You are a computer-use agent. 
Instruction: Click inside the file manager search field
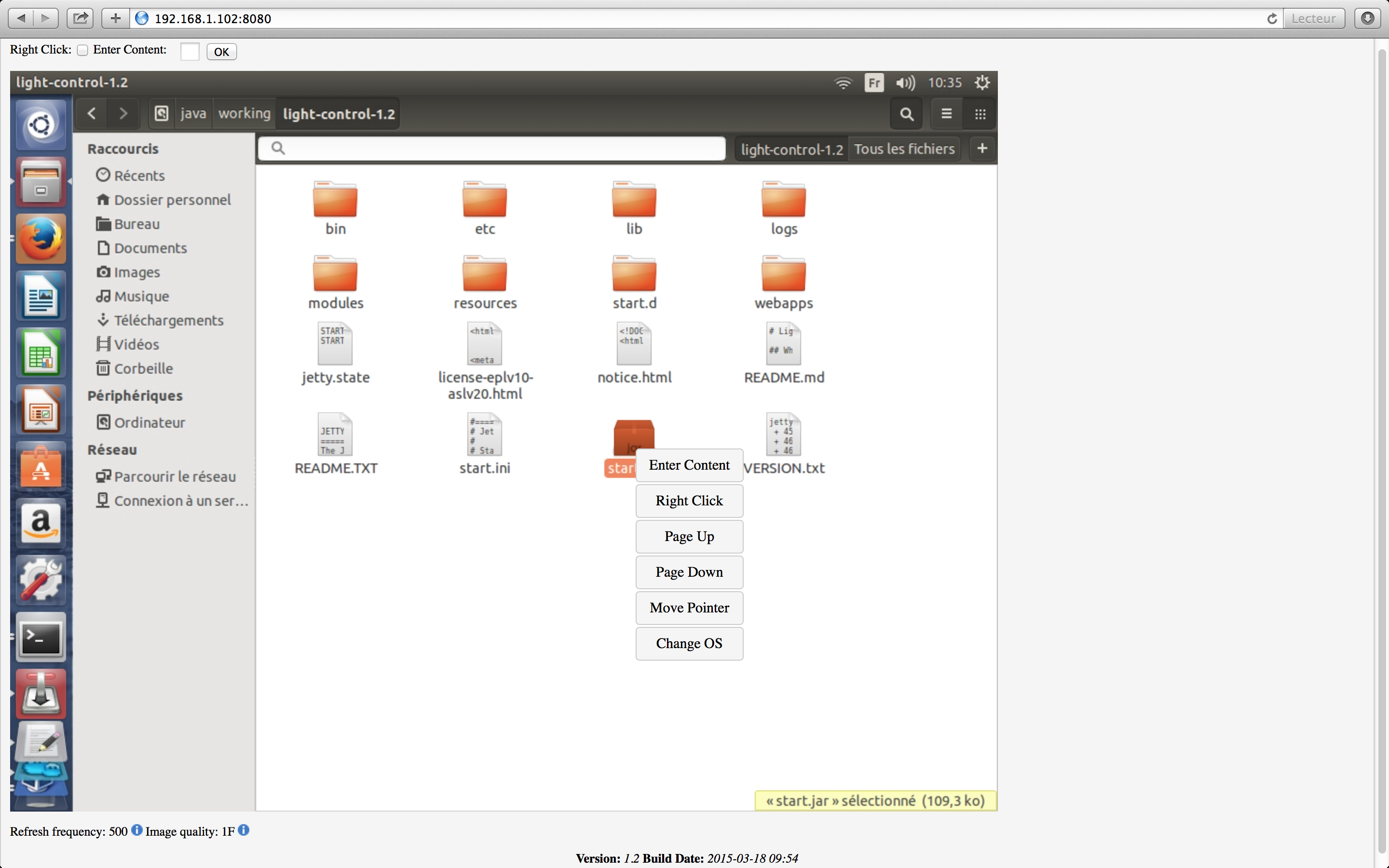pos(491,148)
